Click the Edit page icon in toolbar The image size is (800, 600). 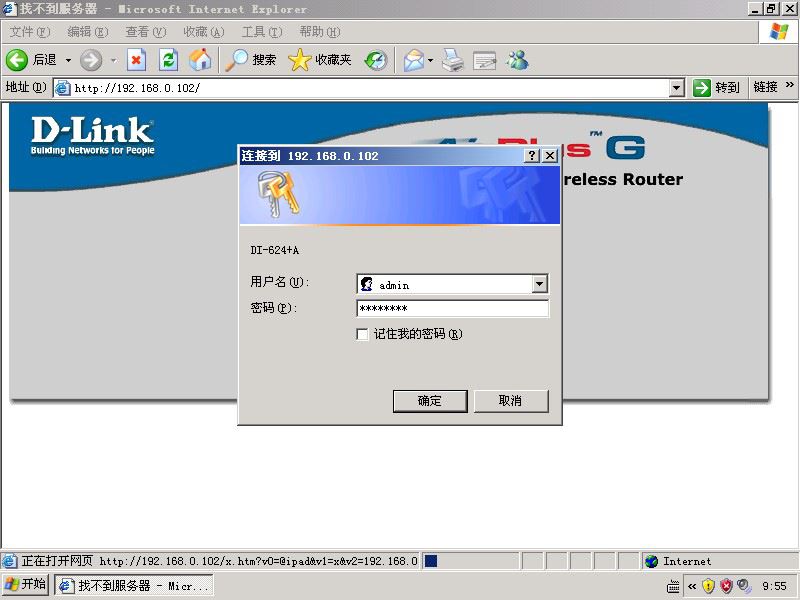[x=485, y=61]
